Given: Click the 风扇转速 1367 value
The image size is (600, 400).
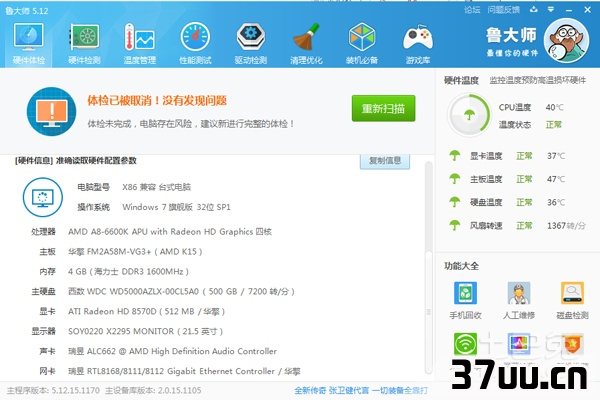Looking at the screenshot, I should [566, 225].
